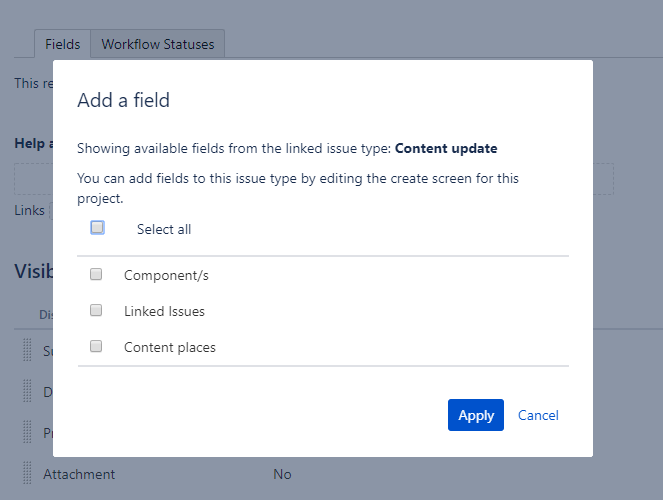Viewport: 663px width, 500px height.
Task: Click the Linked Issues label text
Action: pos(164,311)
